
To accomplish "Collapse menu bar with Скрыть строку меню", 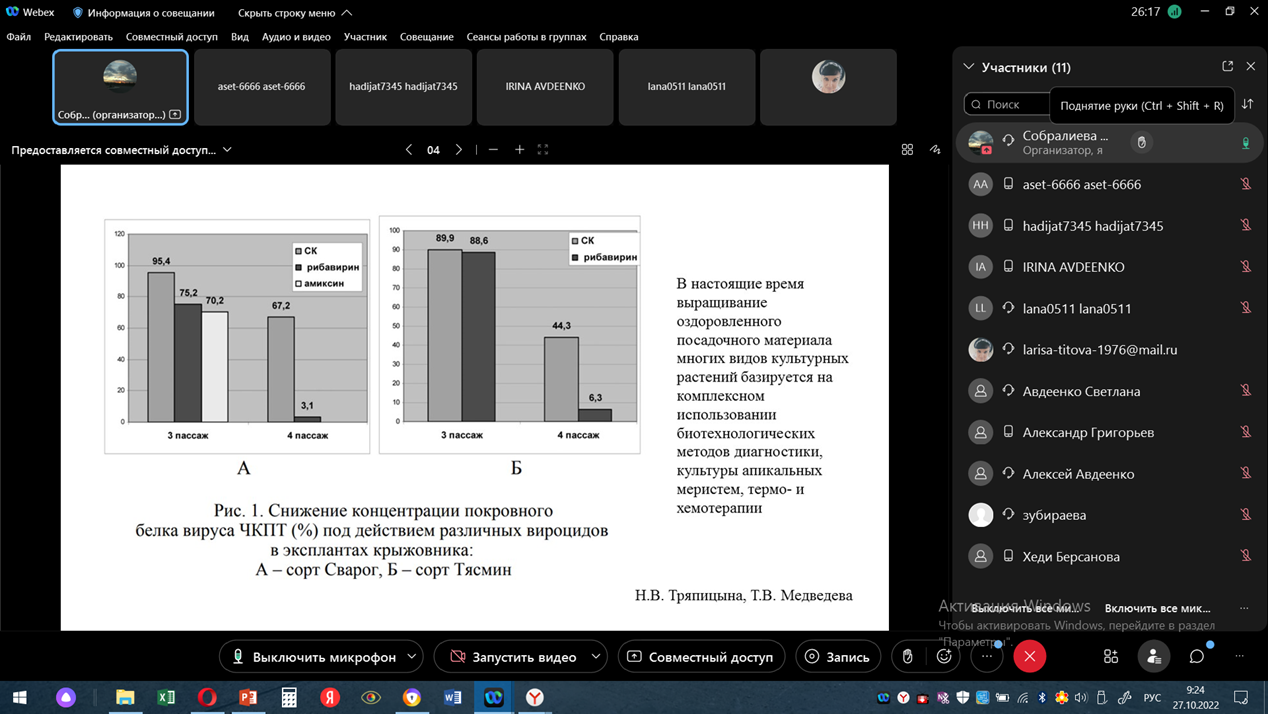I will pyautogui.click(x=295, y=13).
